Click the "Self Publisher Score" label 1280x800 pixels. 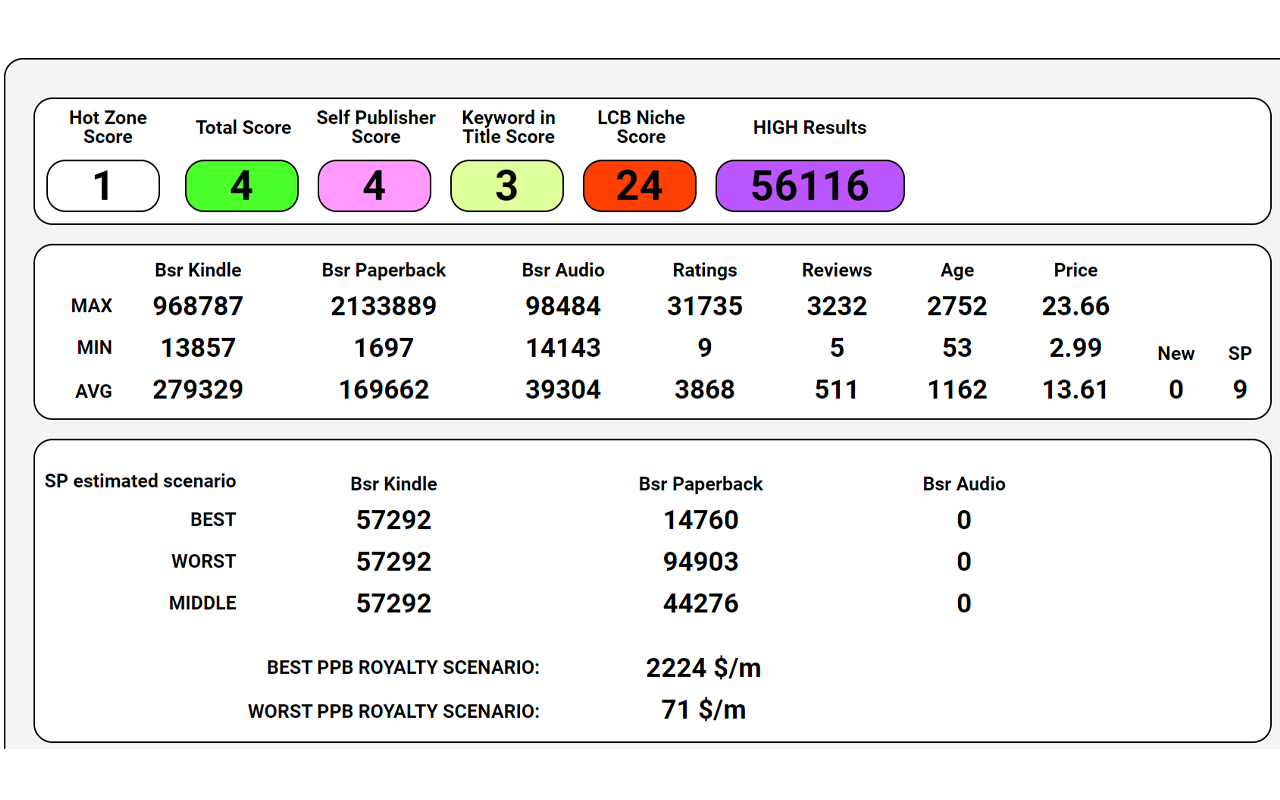[x=376, y=127]
